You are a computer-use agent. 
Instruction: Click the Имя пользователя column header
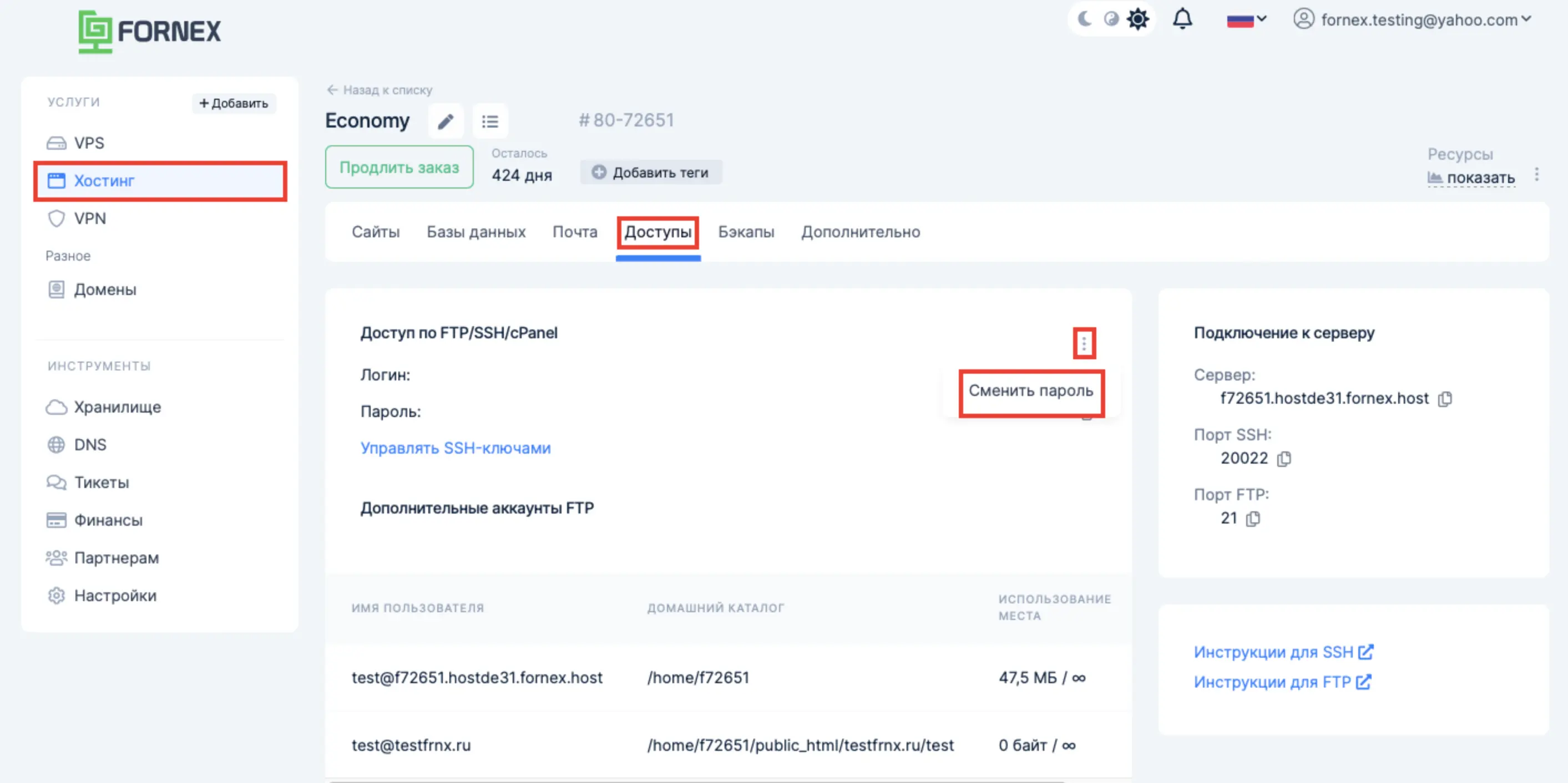(418, 608)
